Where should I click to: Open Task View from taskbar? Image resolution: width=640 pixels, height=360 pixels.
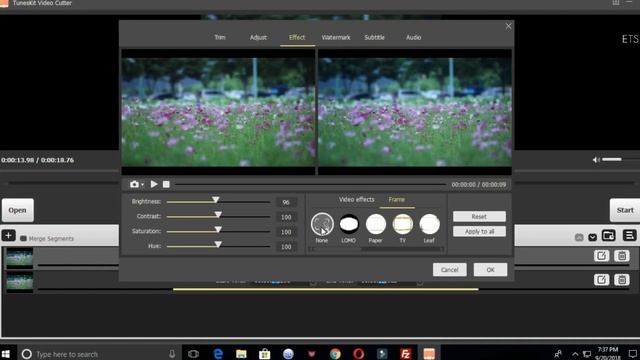(193, 354)
